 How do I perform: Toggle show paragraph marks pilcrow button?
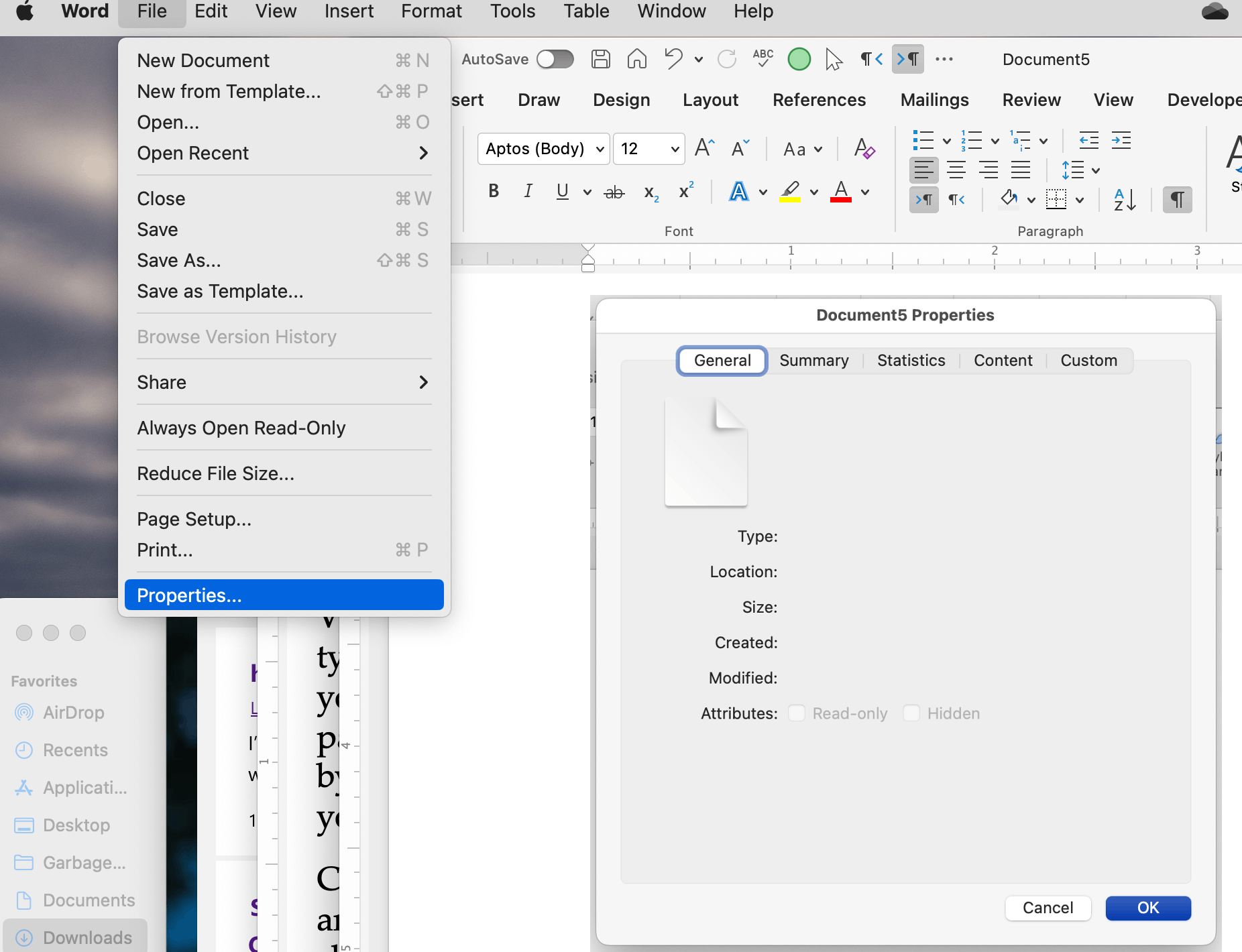click(1177, 199)
